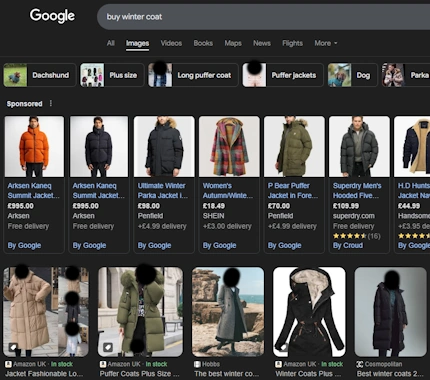Select the Plus size filter chip
Viewport: 430px width, 380px height.
tap(112, 75)
